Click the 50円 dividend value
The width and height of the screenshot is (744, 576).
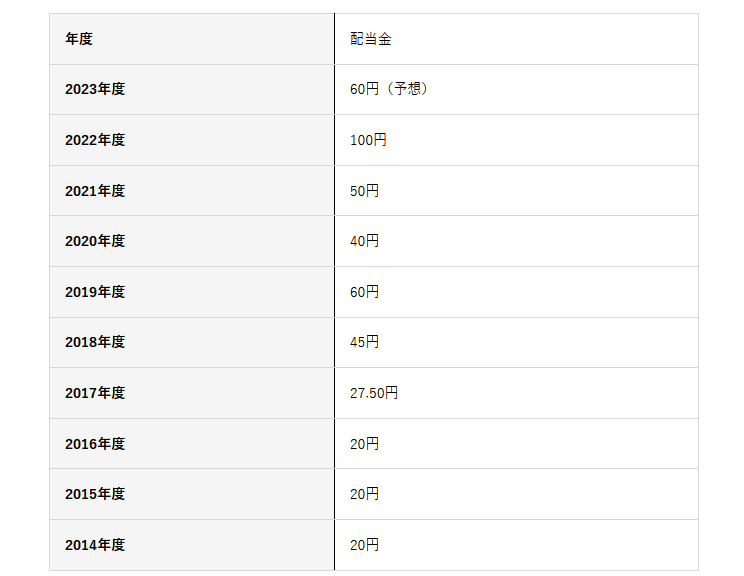[364, 191]
